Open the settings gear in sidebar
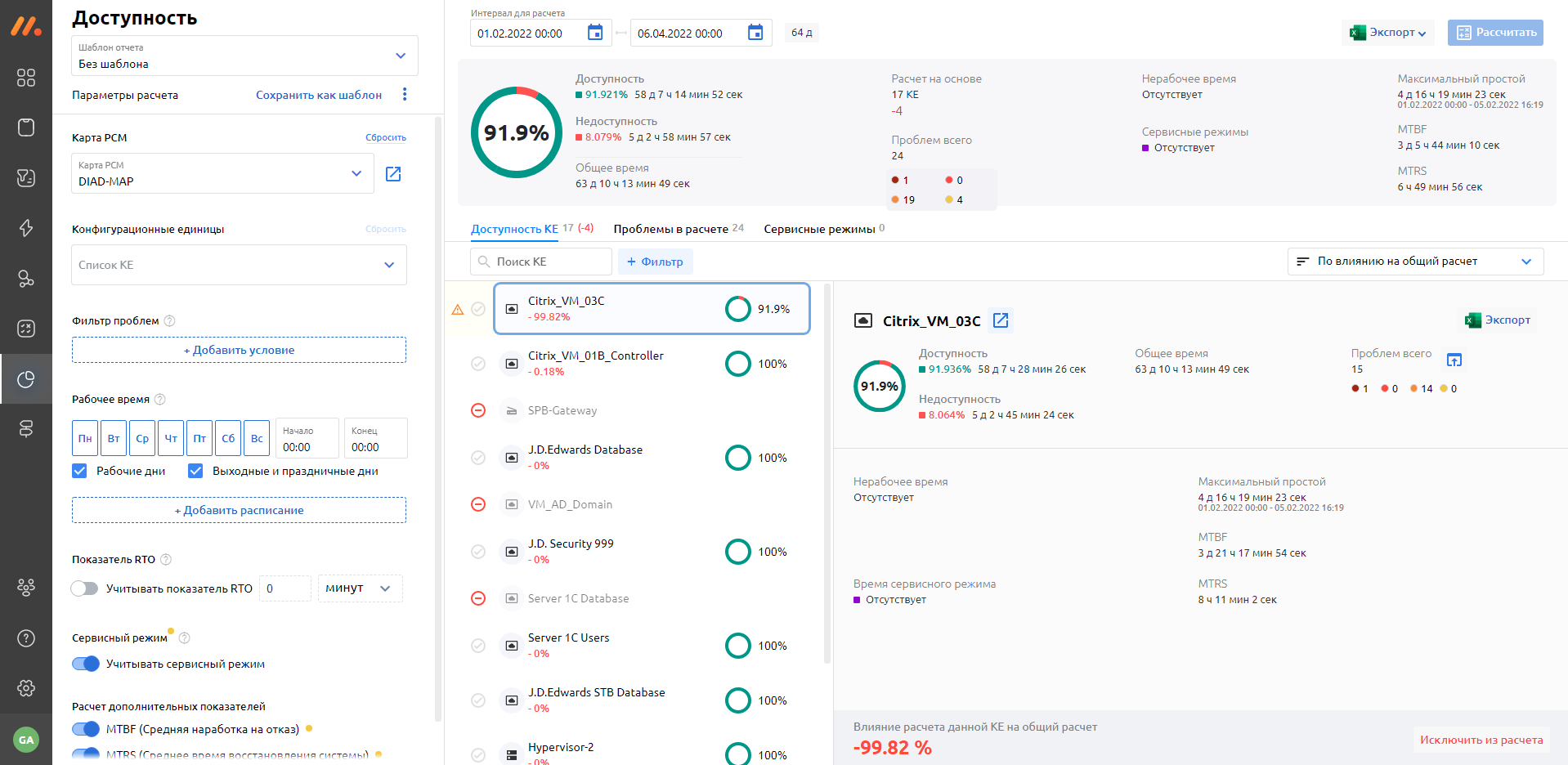1568x765 pixels. [26, 688]
